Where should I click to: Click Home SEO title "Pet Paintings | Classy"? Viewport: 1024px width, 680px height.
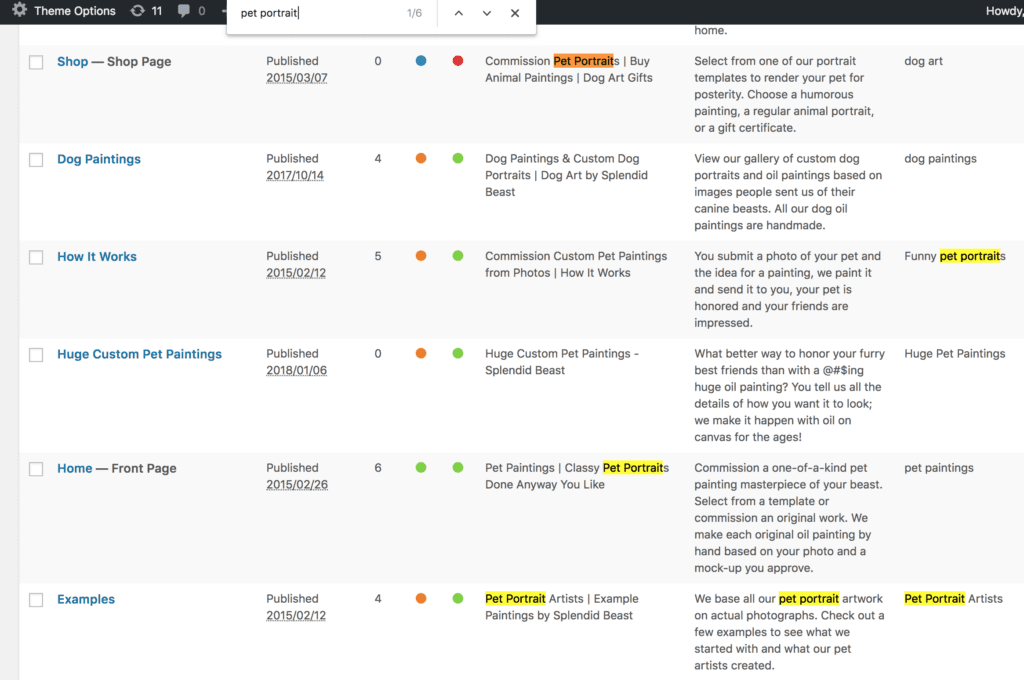point(542,468)
